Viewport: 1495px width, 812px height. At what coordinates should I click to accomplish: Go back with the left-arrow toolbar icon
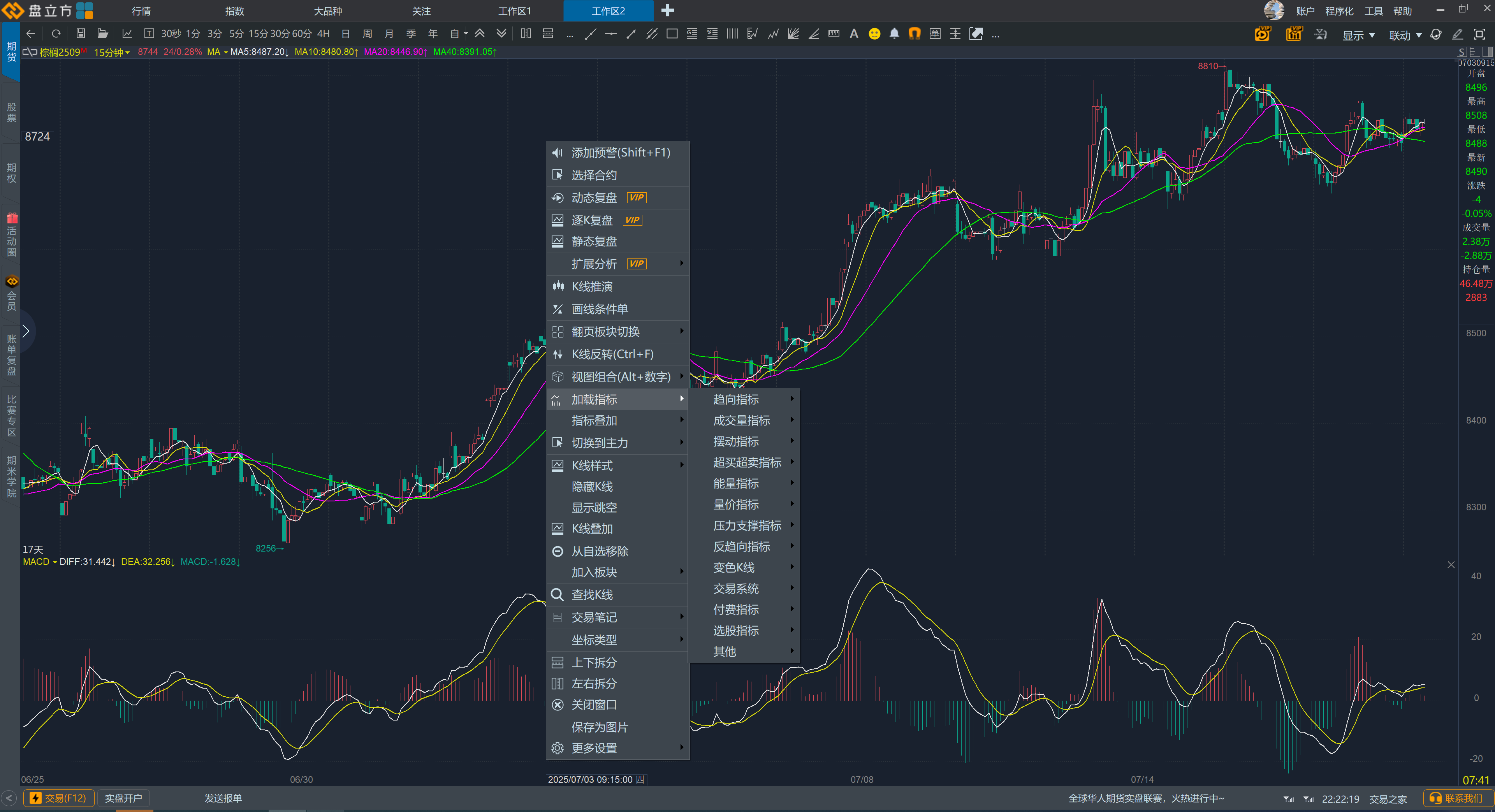pos(31,33)
